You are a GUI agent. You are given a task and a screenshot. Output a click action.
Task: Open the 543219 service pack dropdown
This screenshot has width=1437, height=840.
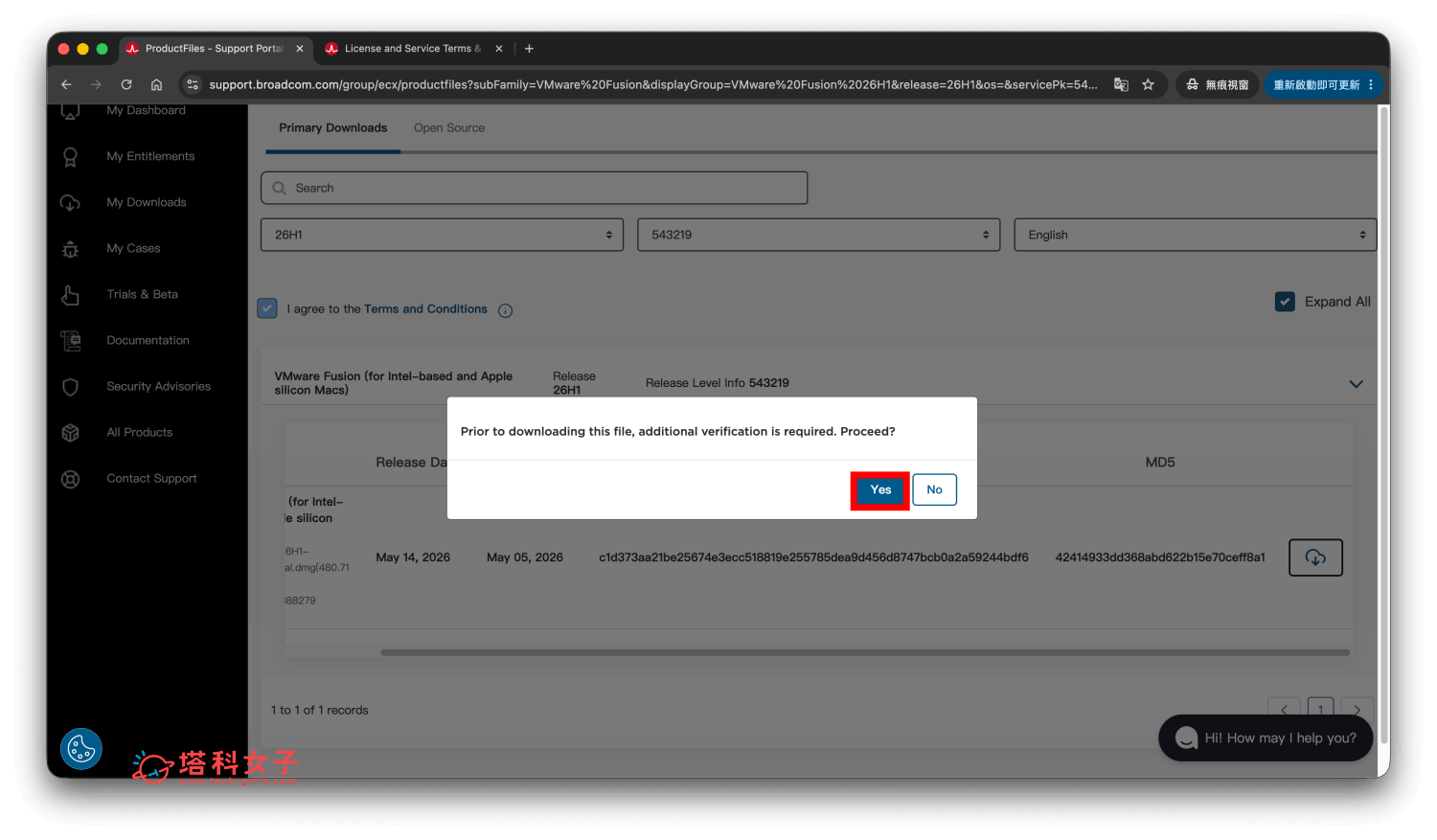pyautogui.click(x=818, y=235)
